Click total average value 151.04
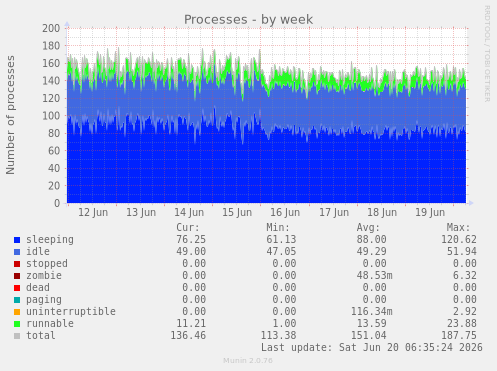The height and width of the screenshot is (371, 497). [368, 335]
